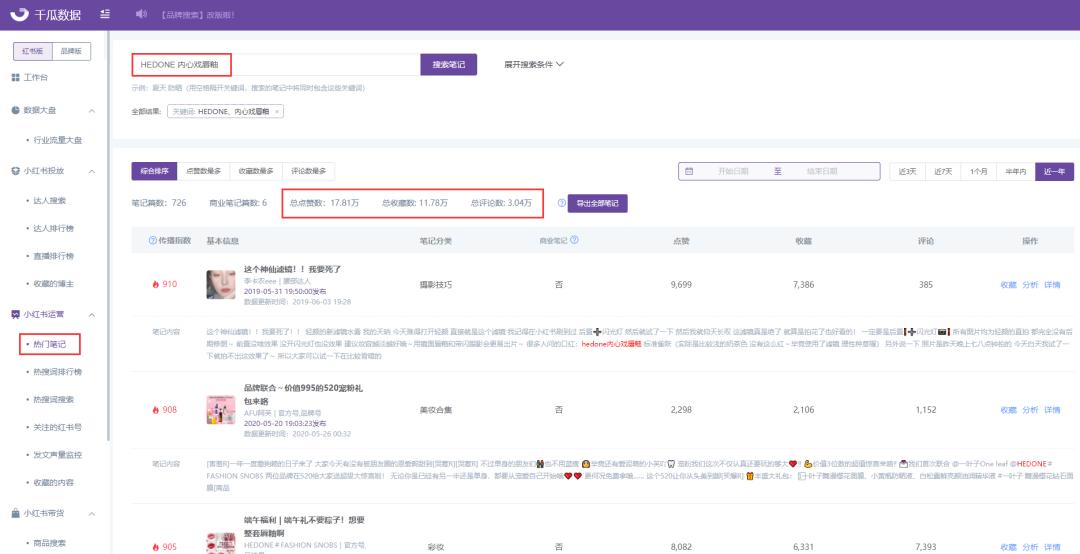Sort by 综合排序 tab
Screen dimensions: 1080x554
click(154, 172)
